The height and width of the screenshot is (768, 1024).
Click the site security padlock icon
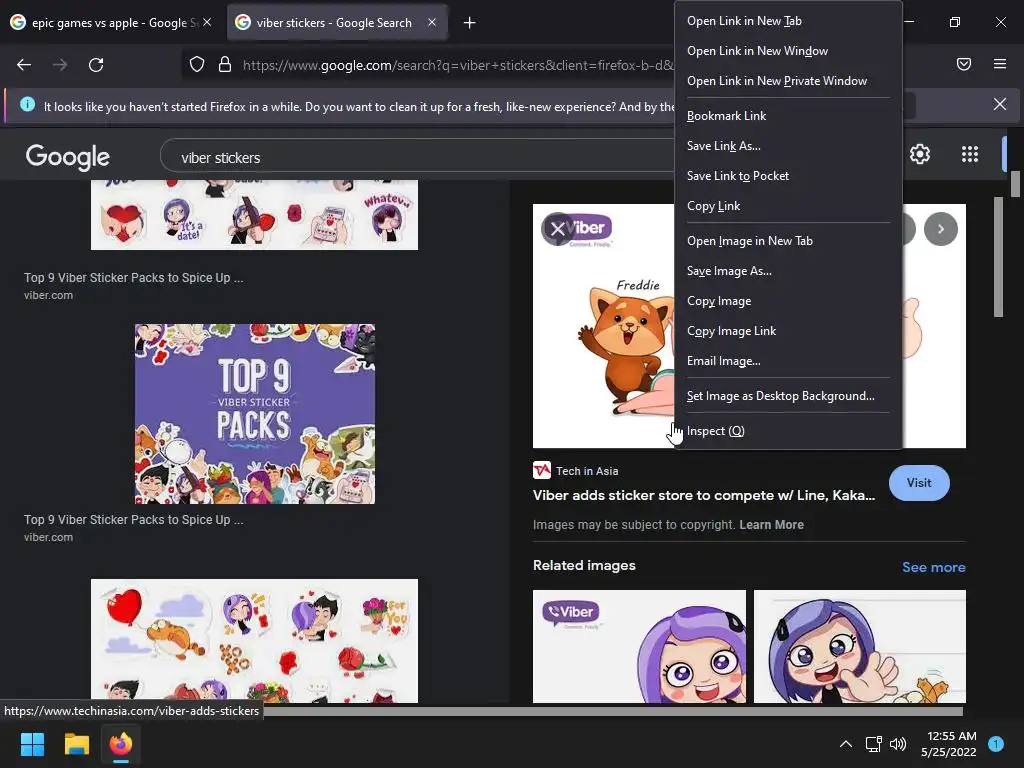click(225, 64)
